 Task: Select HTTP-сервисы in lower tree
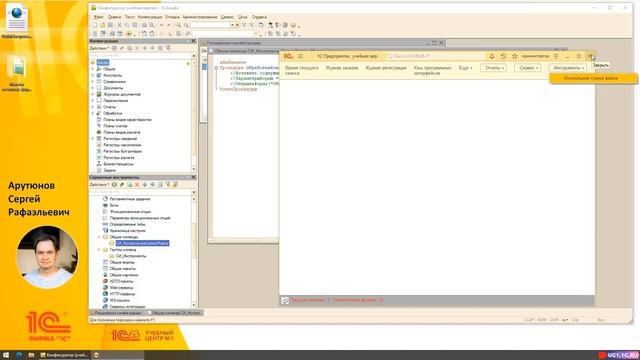[122, 294]
